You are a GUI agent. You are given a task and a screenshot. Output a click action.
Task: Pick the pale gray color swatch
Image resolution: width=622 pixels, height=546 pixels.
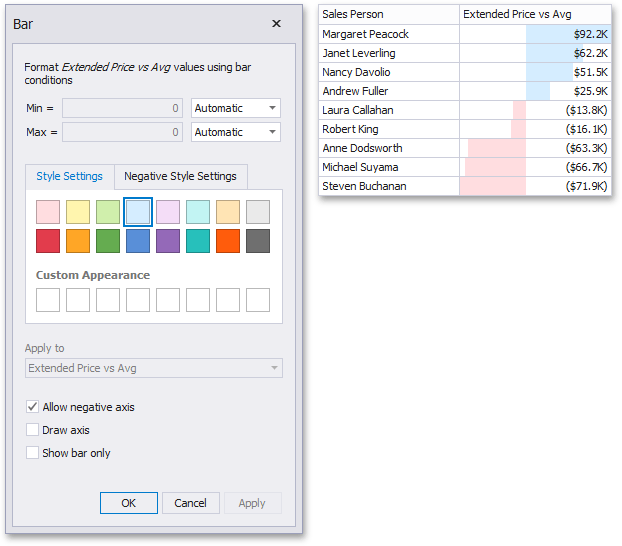pos(258,212)
